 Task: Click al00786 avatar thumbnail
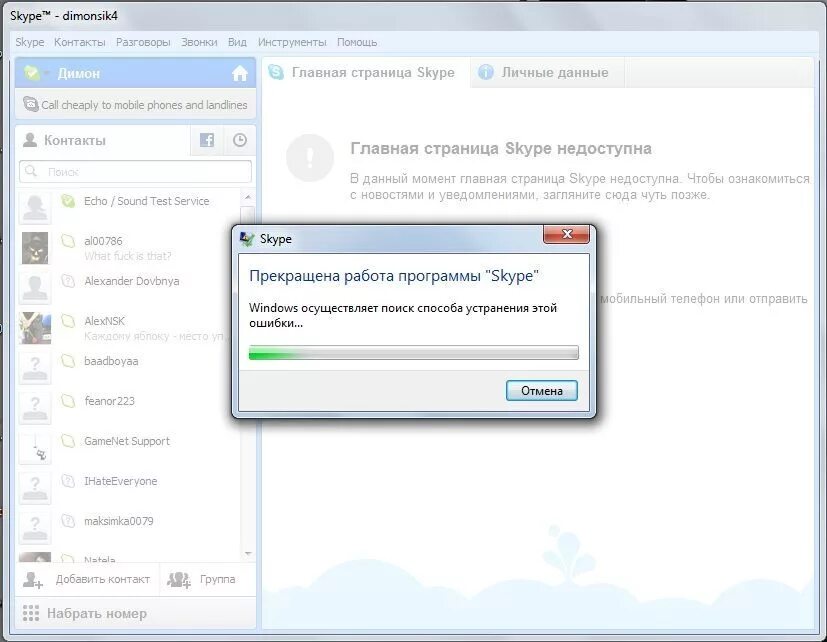(35, 248)
